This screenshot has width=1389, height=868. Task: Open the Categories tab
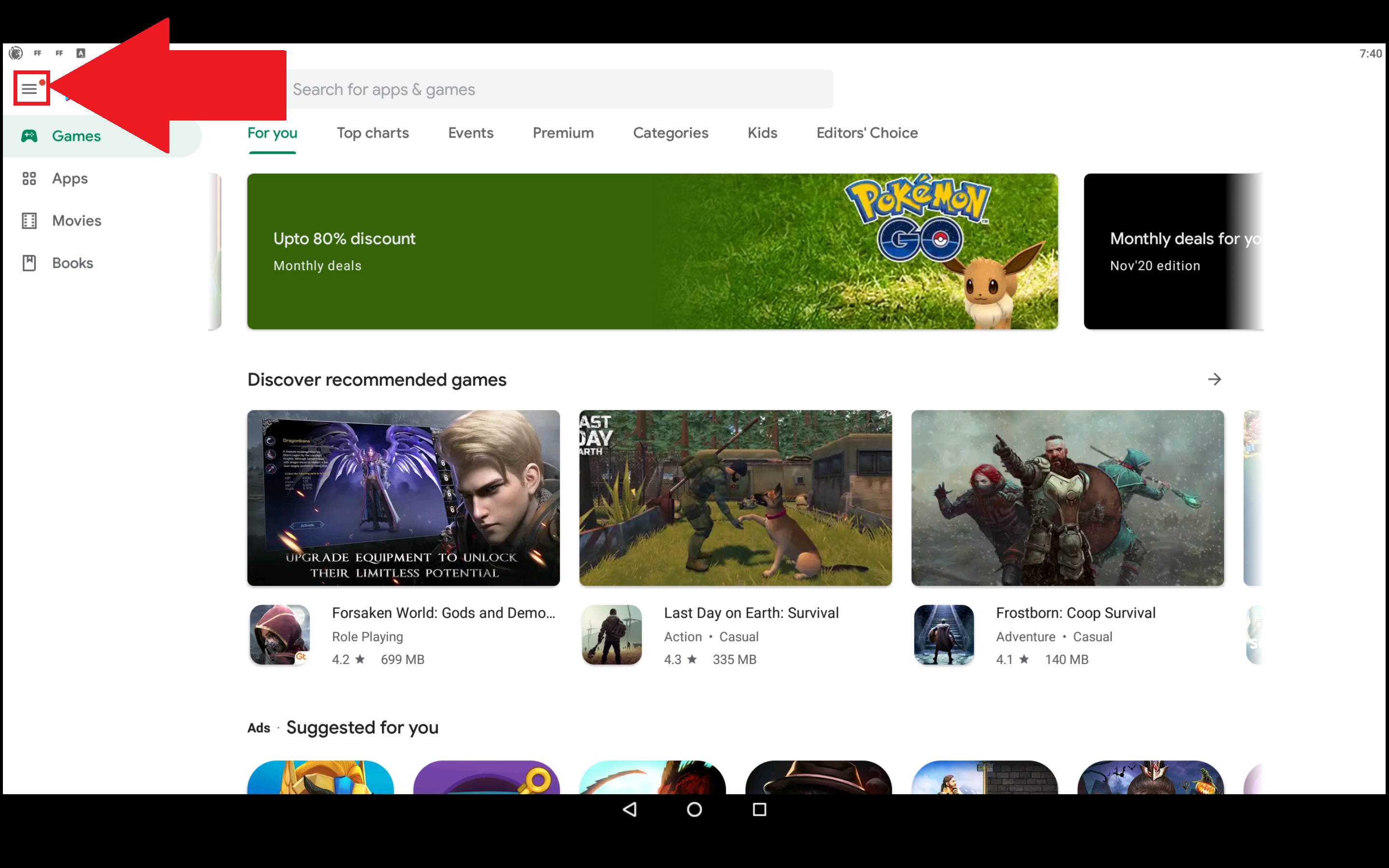pyautogui.click(x=670, y=133)
